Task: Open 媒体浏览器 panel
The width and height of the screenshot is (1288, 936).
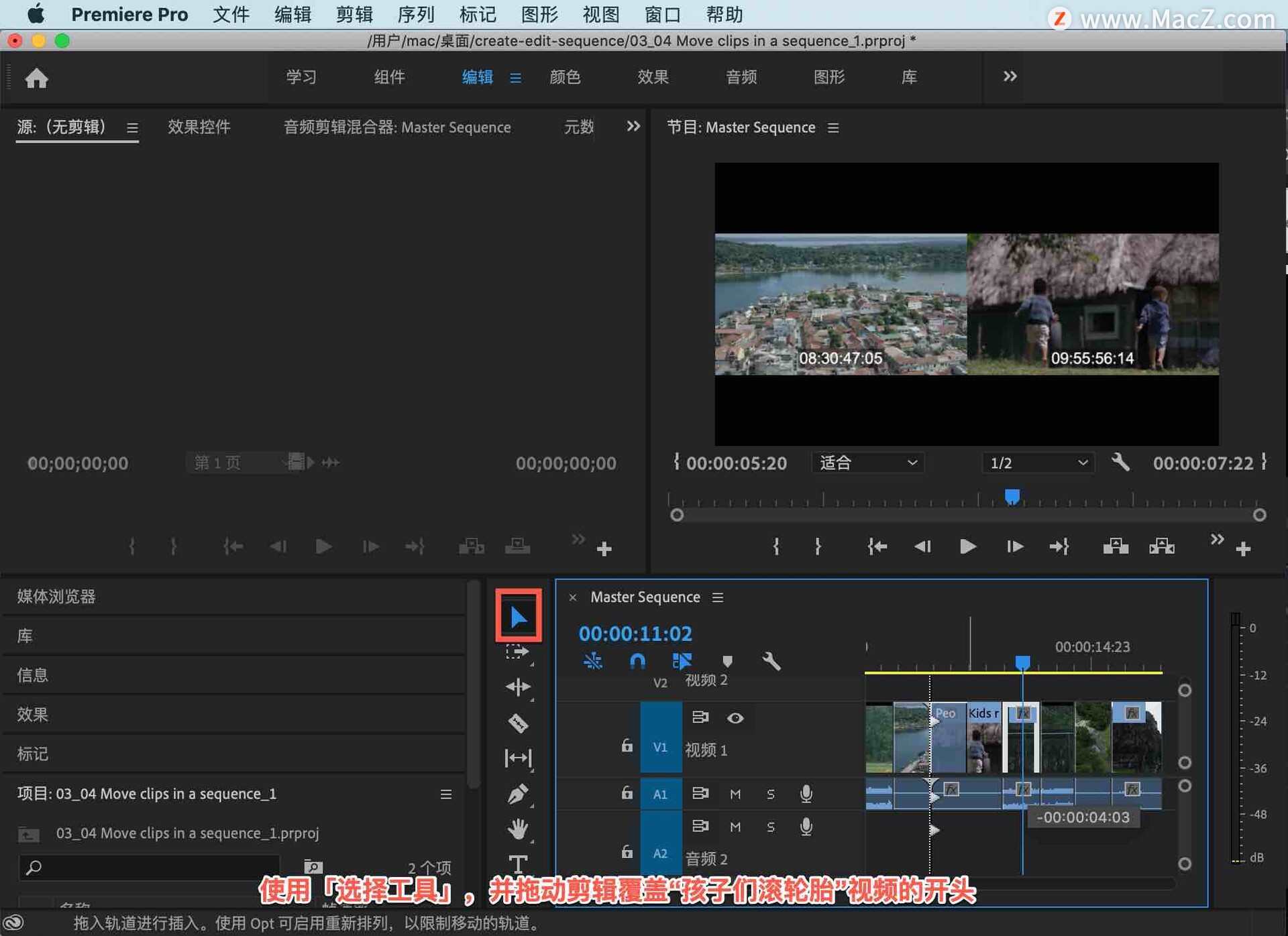Action: click(56, 596)
